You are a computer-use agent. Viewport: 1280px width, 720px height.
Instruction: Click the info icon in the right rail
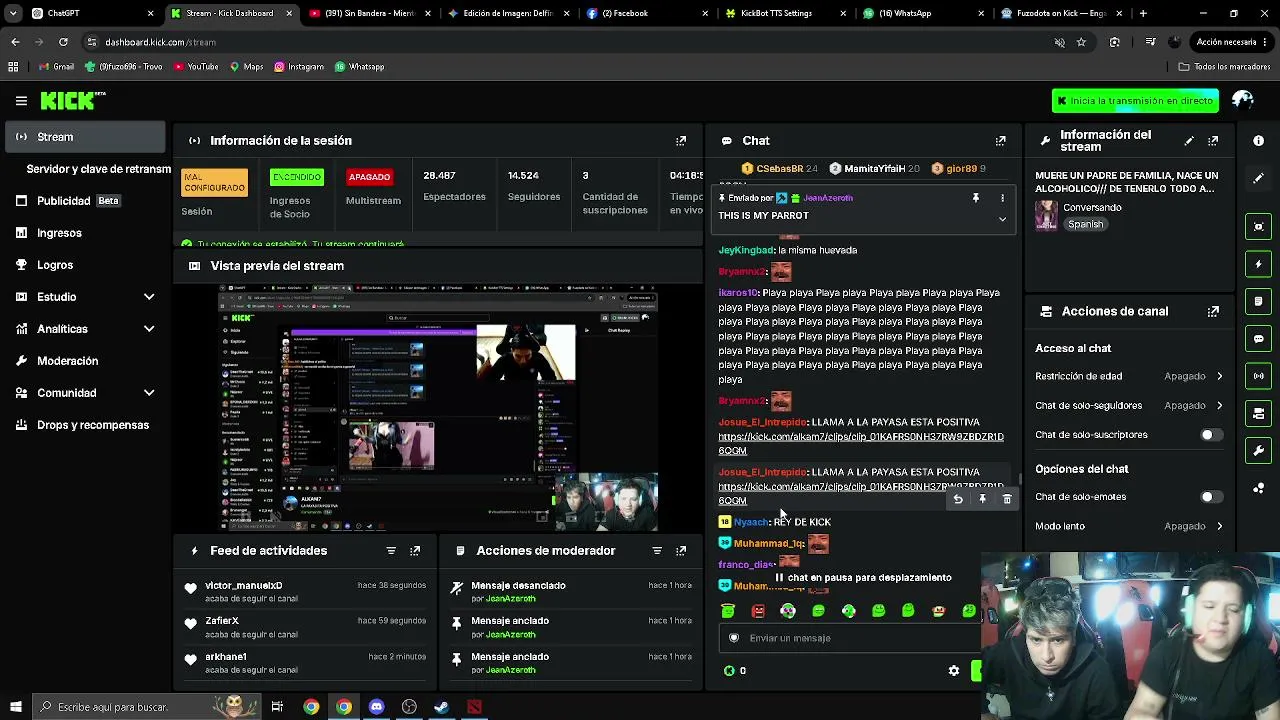tap(1259, 141)
